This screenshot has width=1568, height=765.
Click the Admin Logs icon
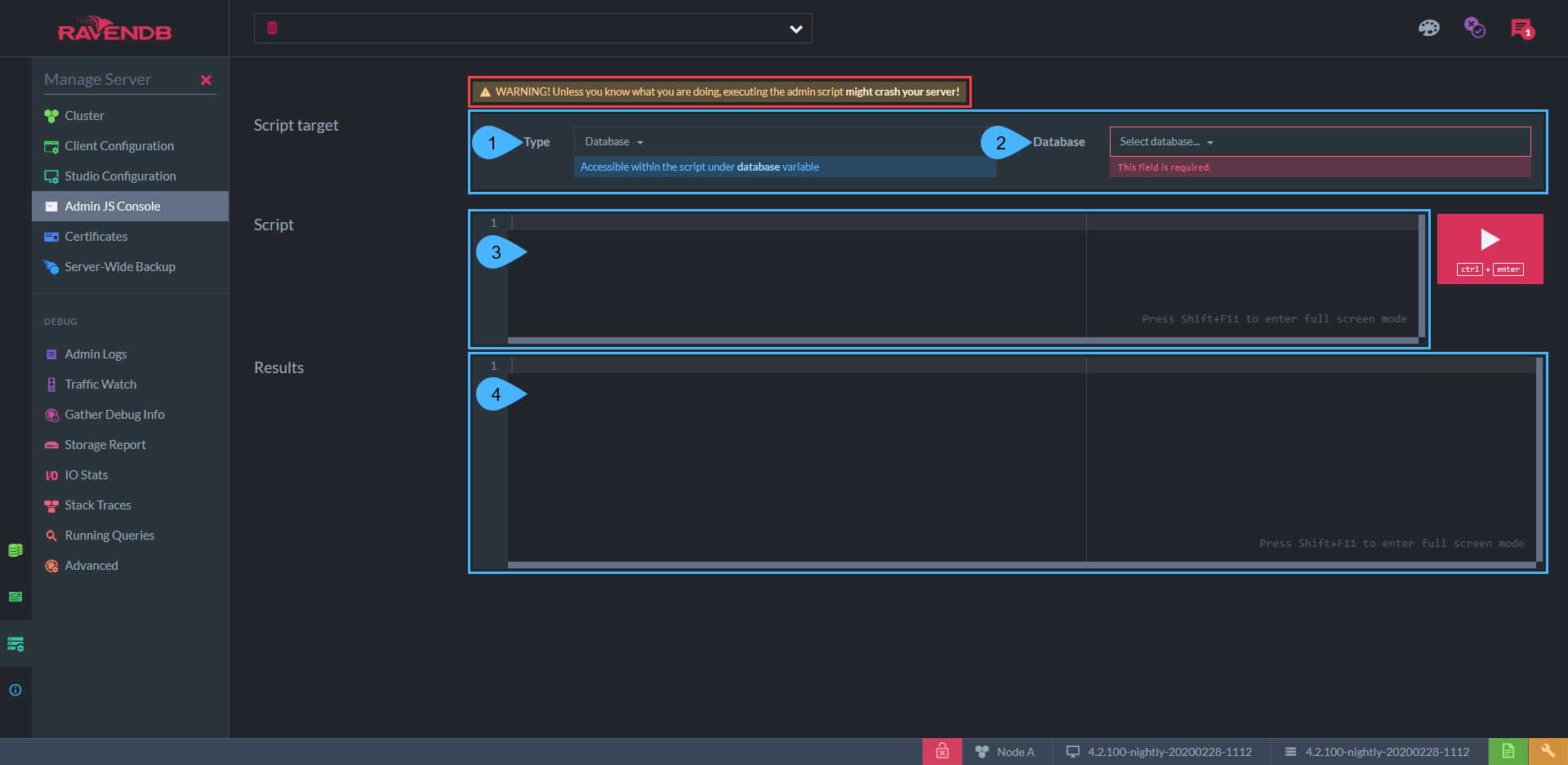51,354
